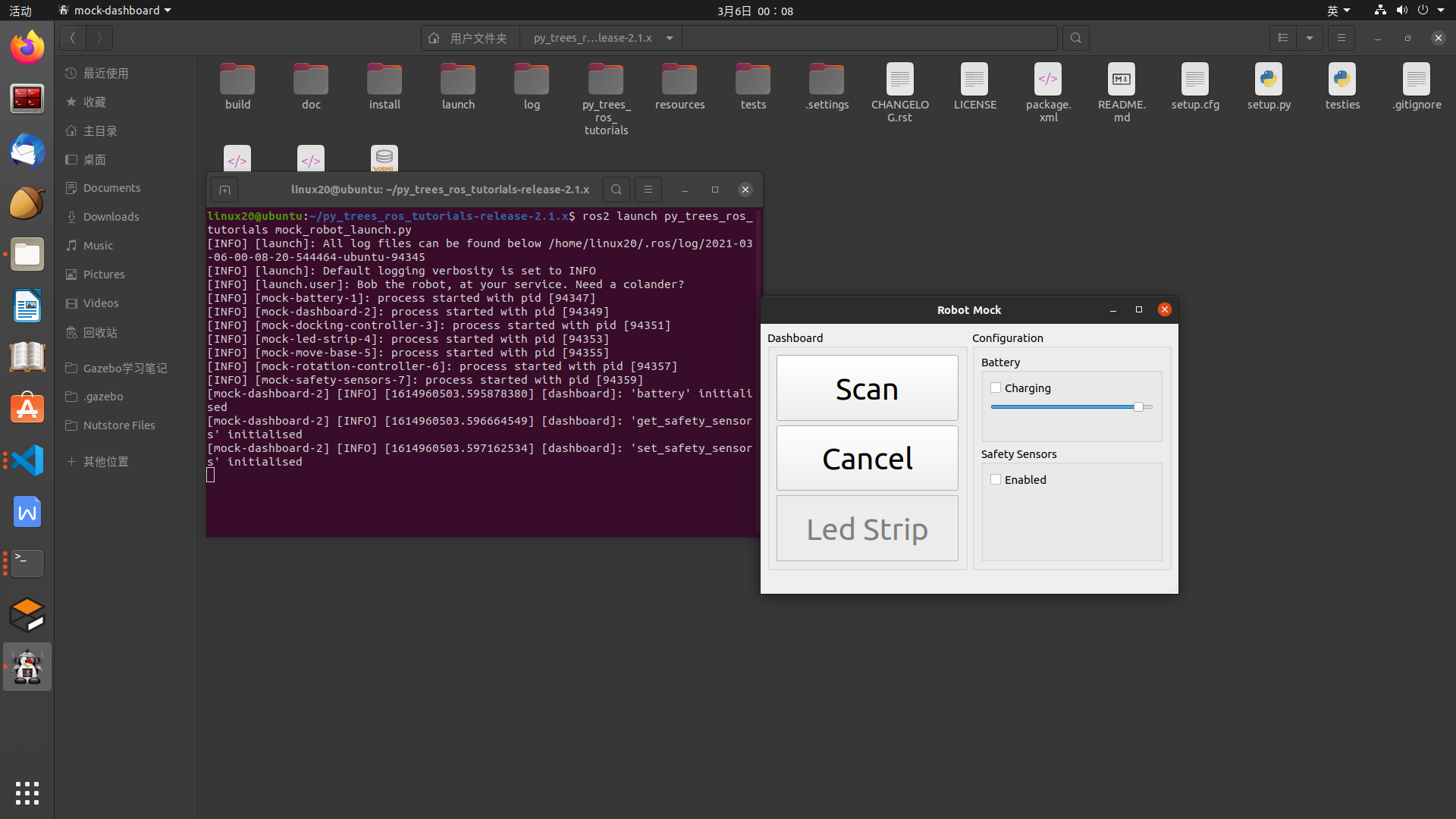
Task: Click file manager search icon
Action: pyautogui.click(x=1075, y=38)
